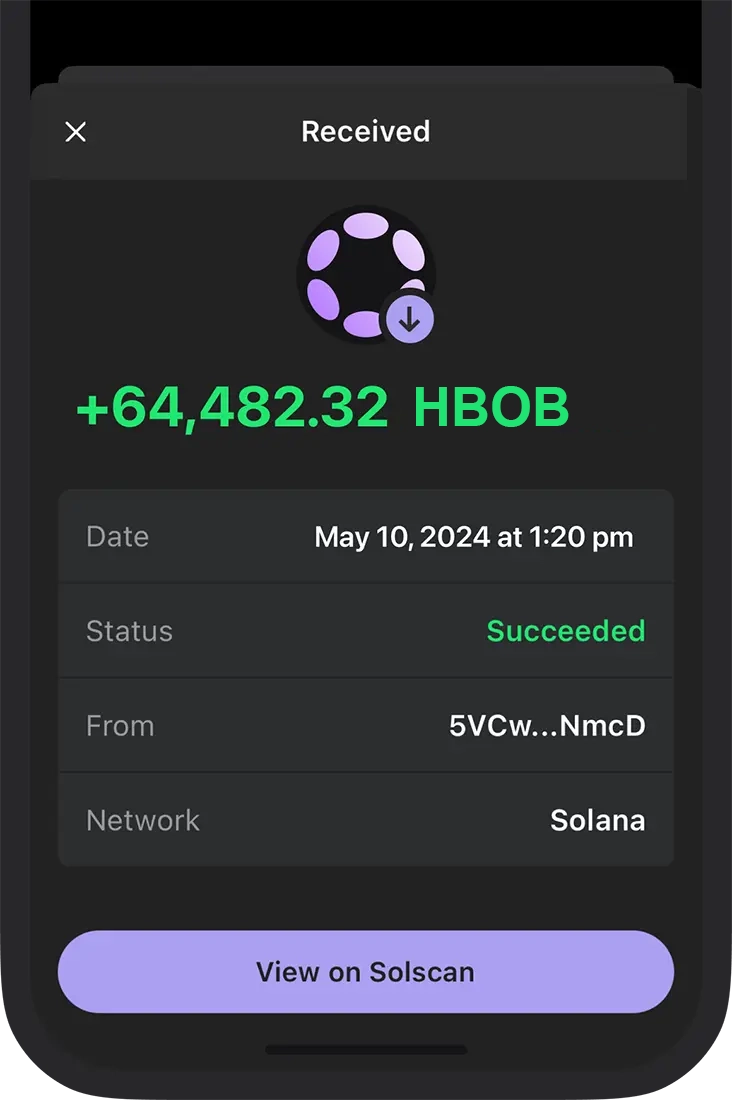Screen dimensions: 732x1100
Task: Tap the Solana network value
Action: click(x=597, y=821)
